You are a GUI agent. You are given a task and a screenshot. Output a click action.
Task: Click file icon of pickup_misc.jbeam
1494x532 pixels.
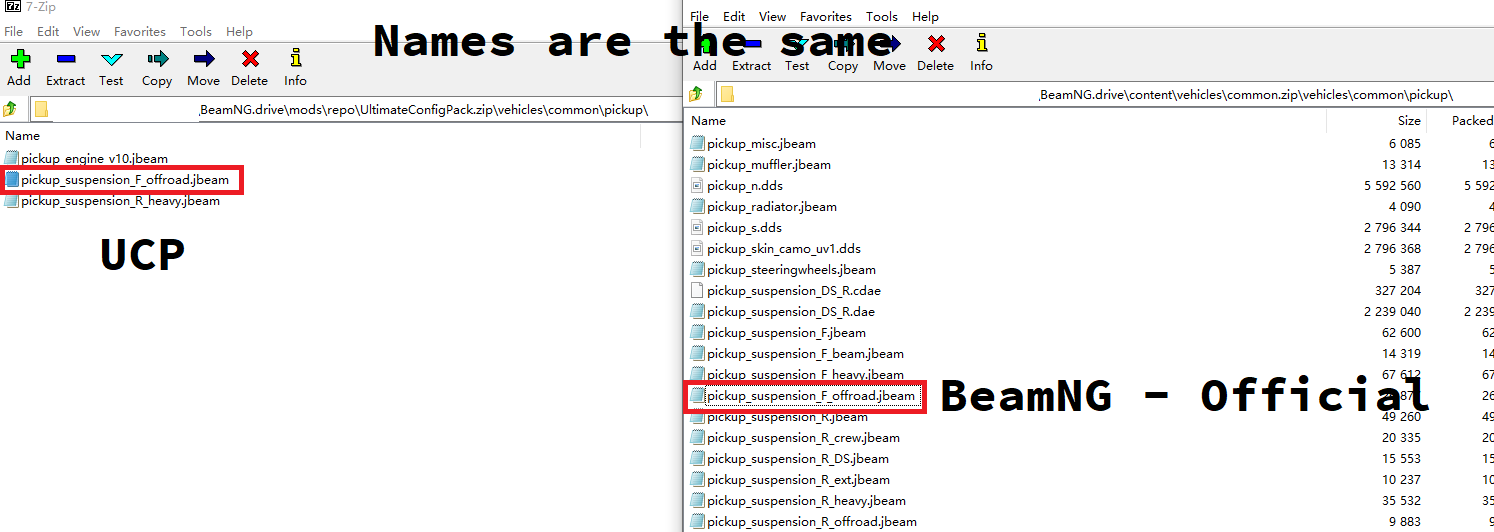point(698,144)
